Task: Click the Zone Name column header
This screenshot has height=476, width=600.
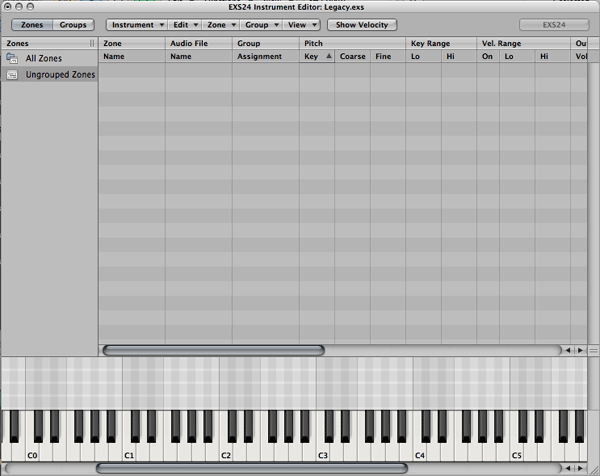Action: pos(132,56)
